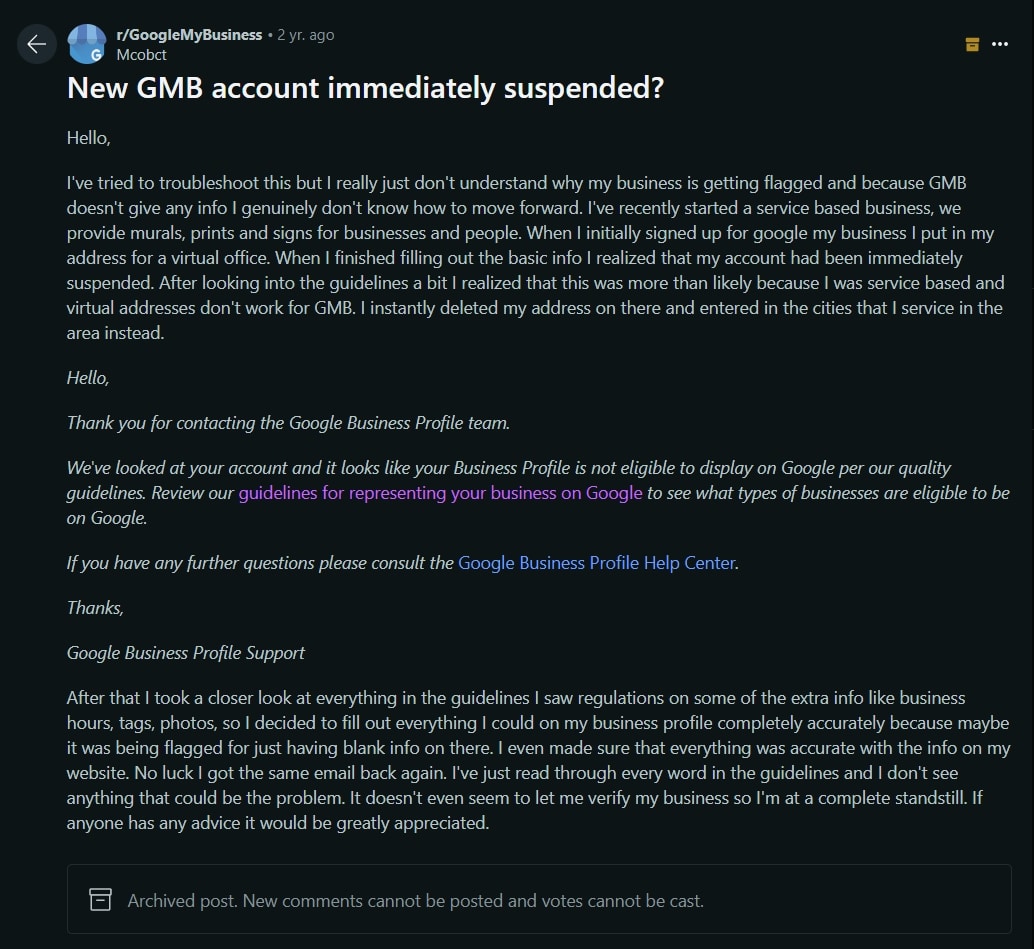Click the post title about GMB account suspension
The width and height of the screenshot is (1034, 949).
(364, 89)
